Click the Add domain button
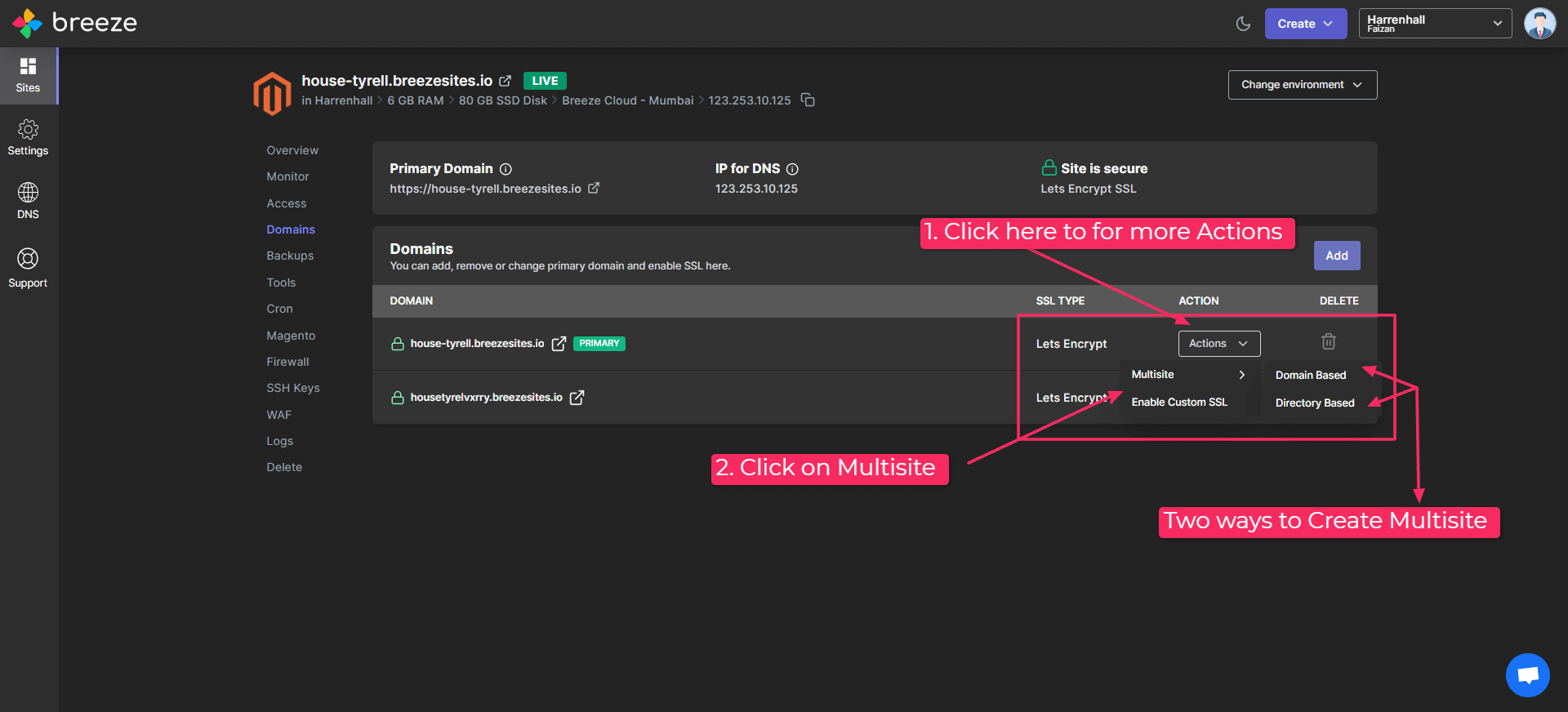Screen dimensions: 1568x712 coord(1336,256)
